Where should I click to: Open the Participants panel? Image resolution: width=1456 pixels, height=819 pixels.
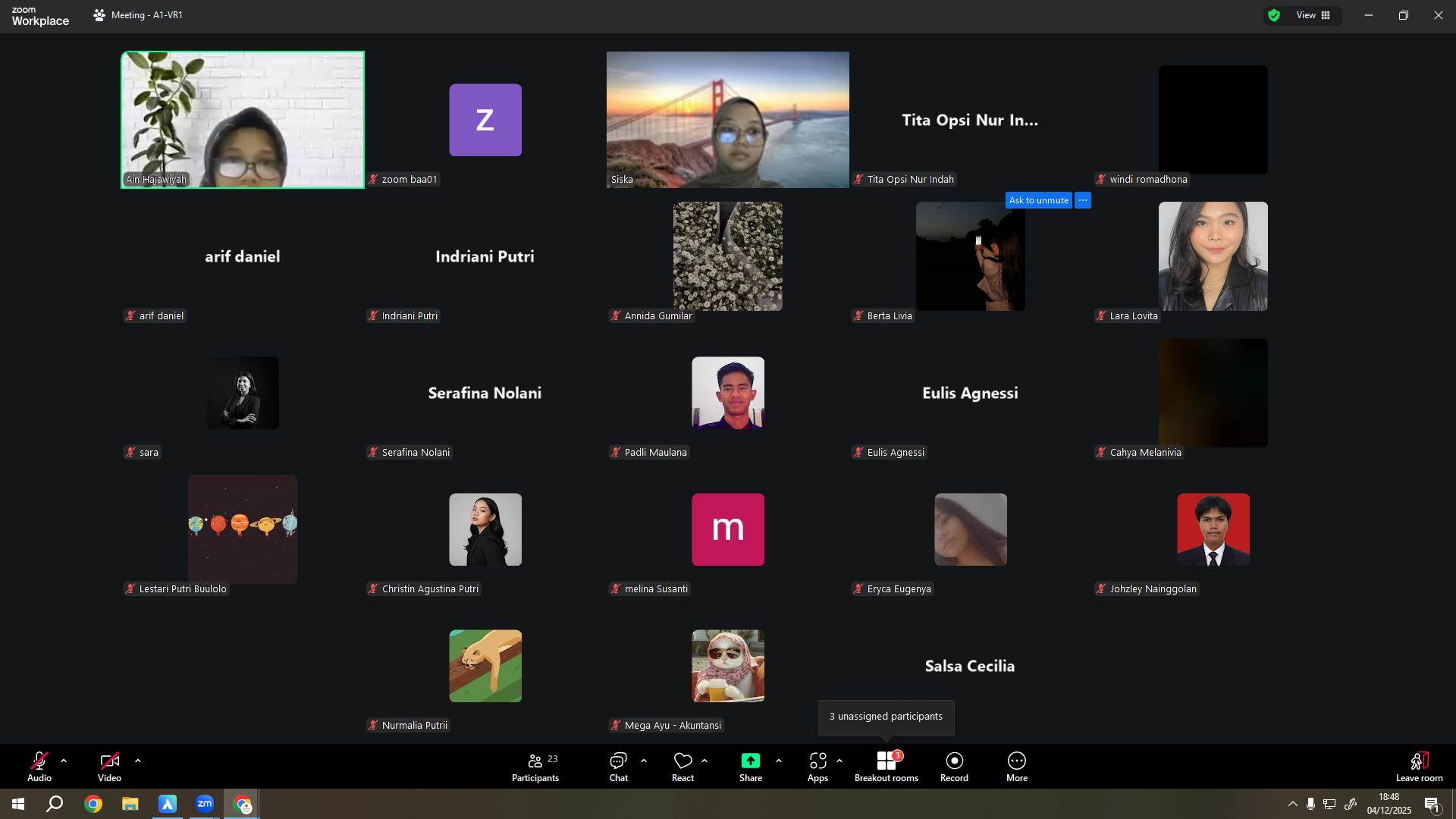coord(535,766)
